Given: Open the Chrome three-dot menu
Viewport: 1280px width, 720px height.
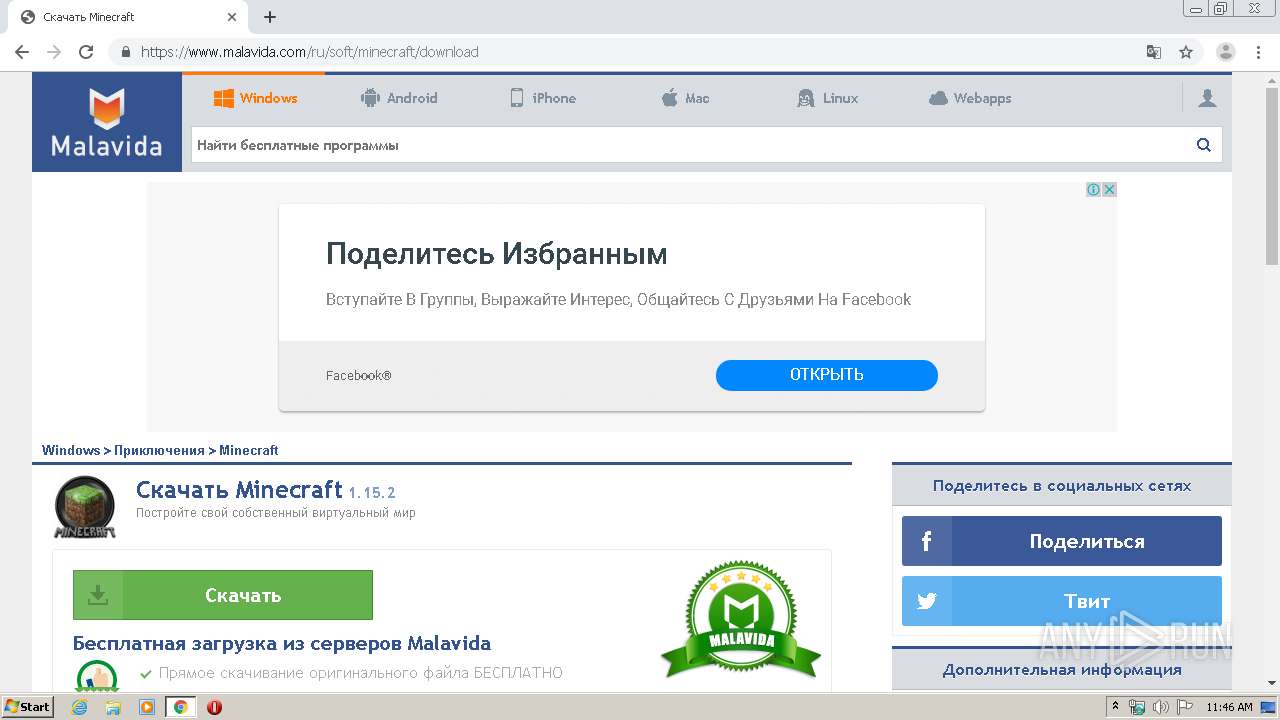Looking at the screenshot, I should click(1259, 52).
